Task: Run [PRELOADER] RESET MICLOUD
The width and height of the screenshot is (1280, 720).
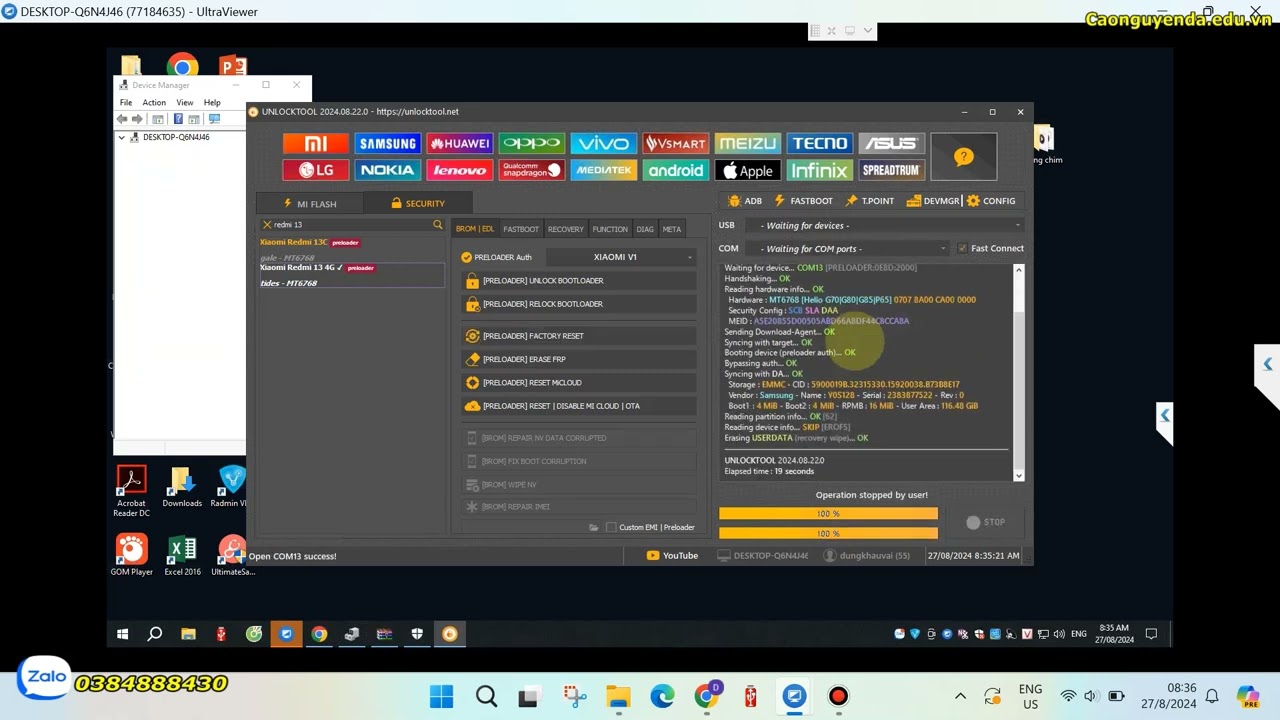Action: (x=579, y=383)
